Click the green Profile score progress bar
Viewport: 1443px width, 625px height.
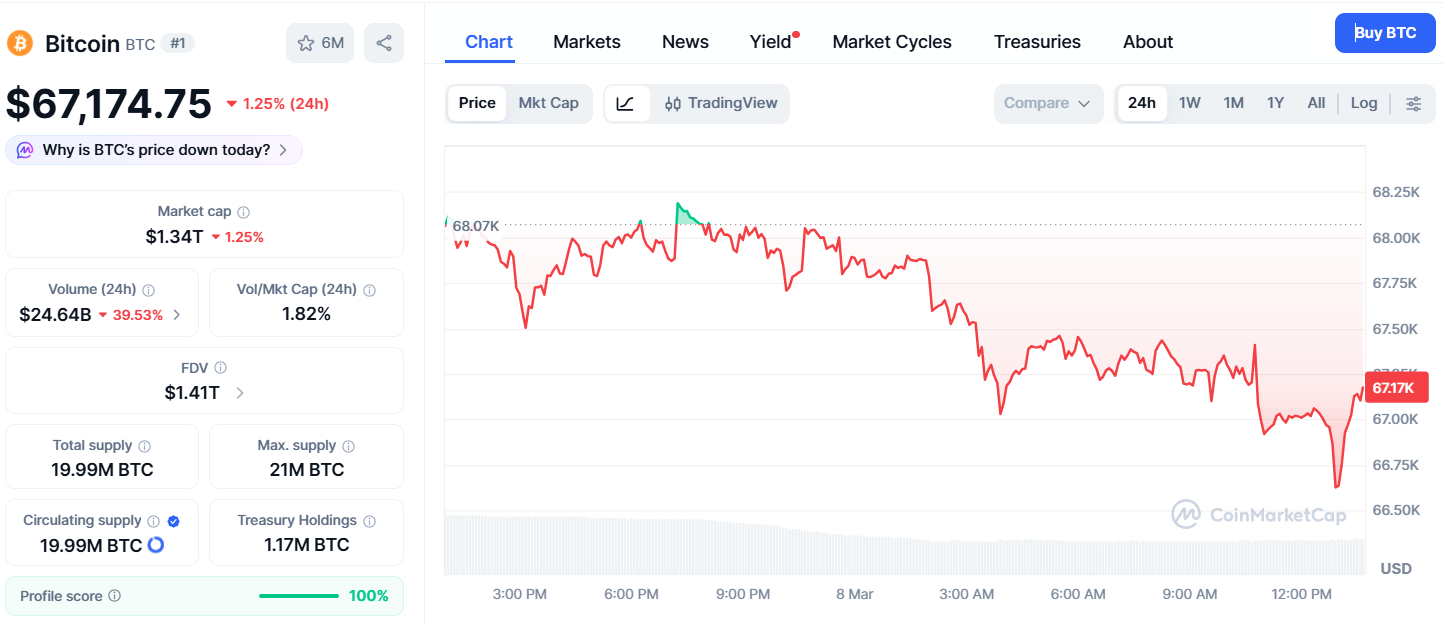point(298,596)
